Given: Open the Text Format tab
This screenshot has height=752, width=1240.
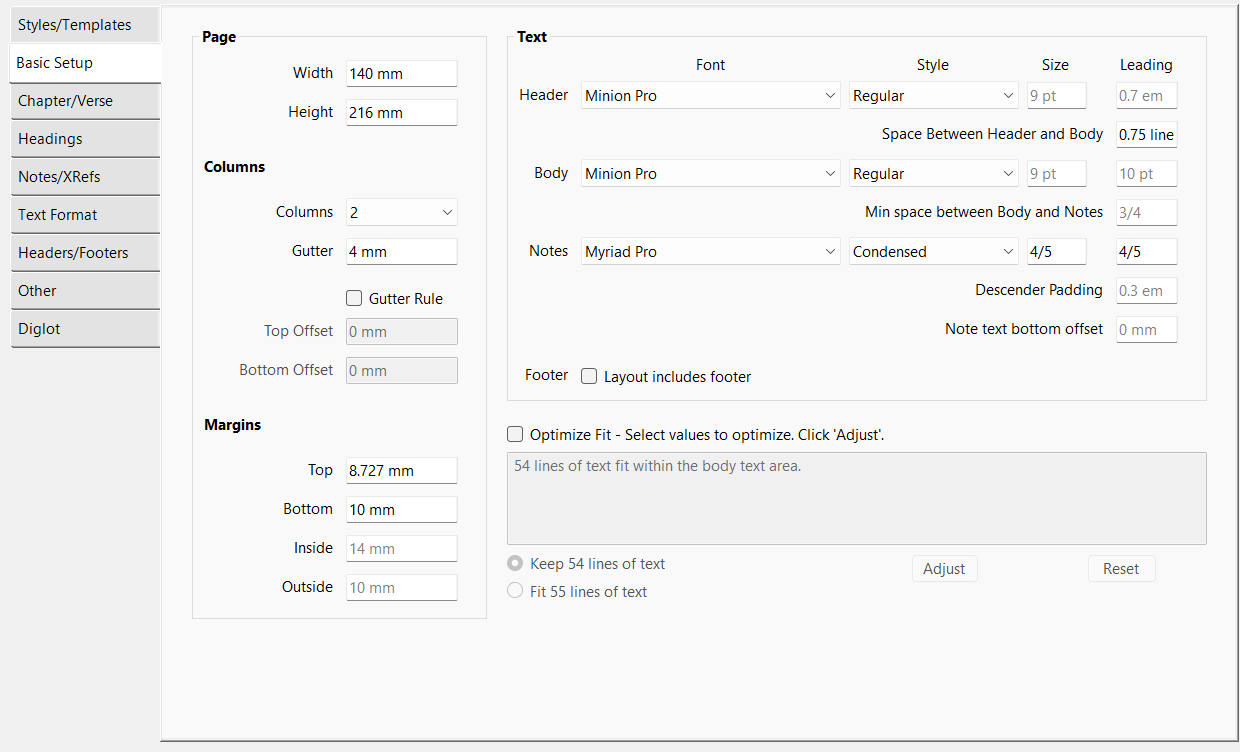Looking at the screenshot, I should [85, 215].
